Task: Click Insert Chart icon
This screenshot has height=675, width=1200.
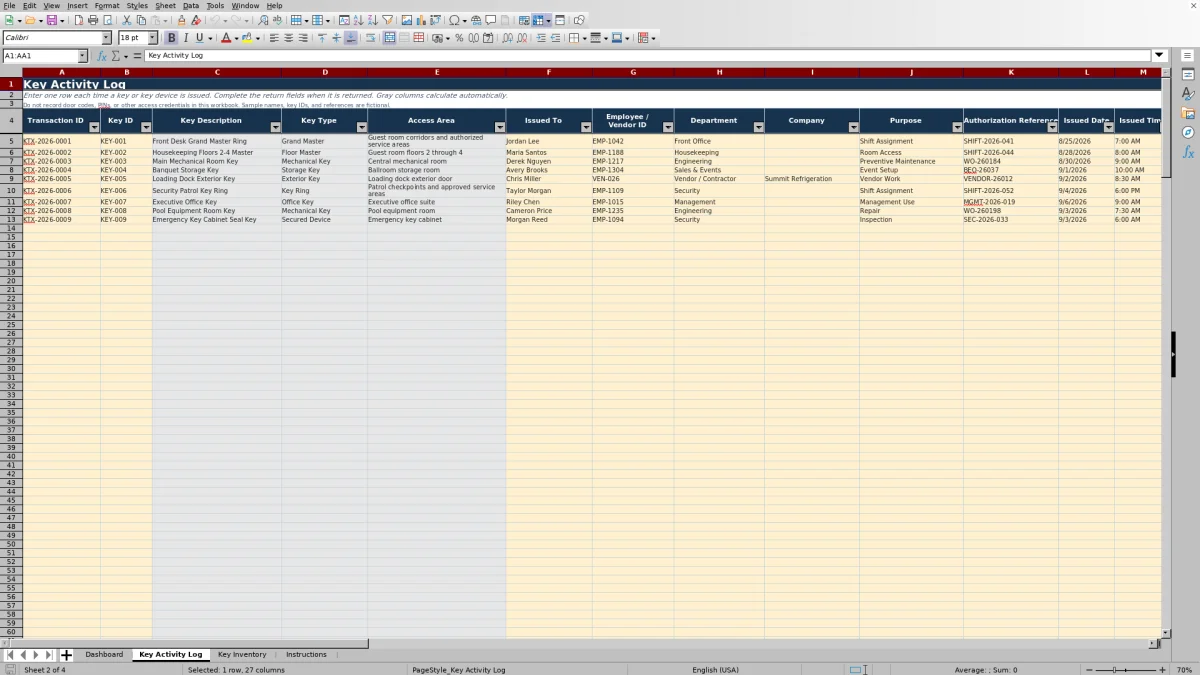Action: pyautogui.click(x=421, y=20)
